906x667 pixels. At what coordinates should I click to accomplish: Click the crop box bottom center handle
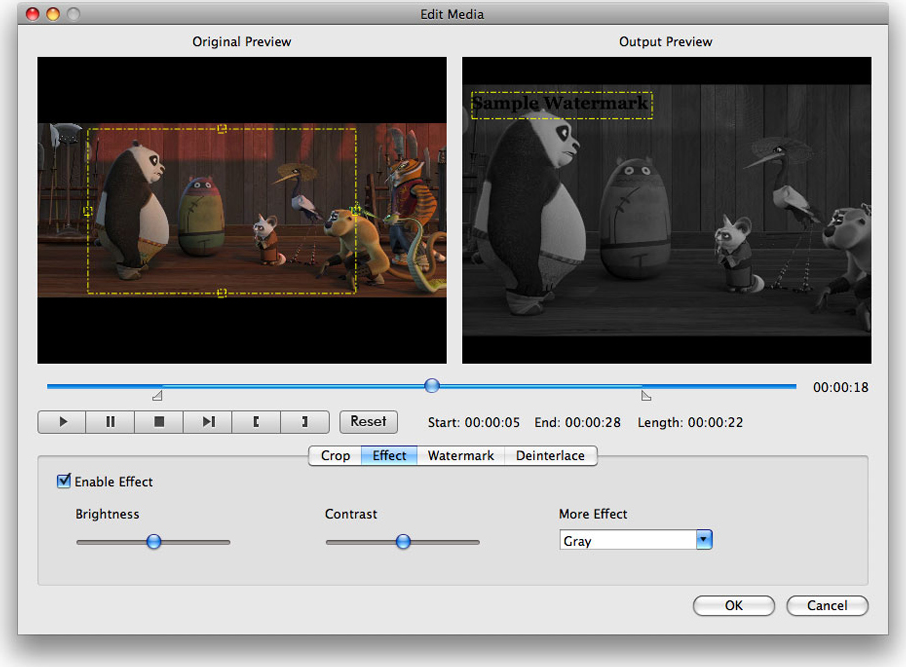[x=222, y=293]
